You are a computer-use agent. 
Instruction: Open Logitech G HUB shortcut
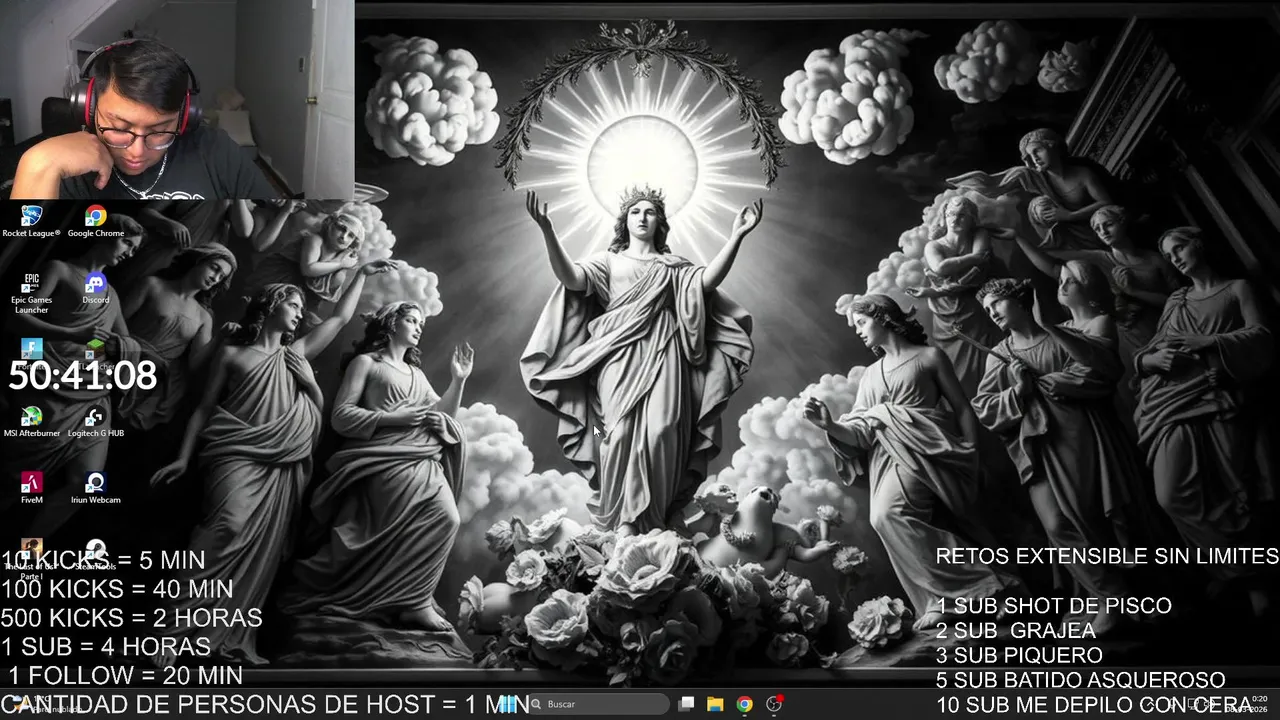tap(96, 422)
